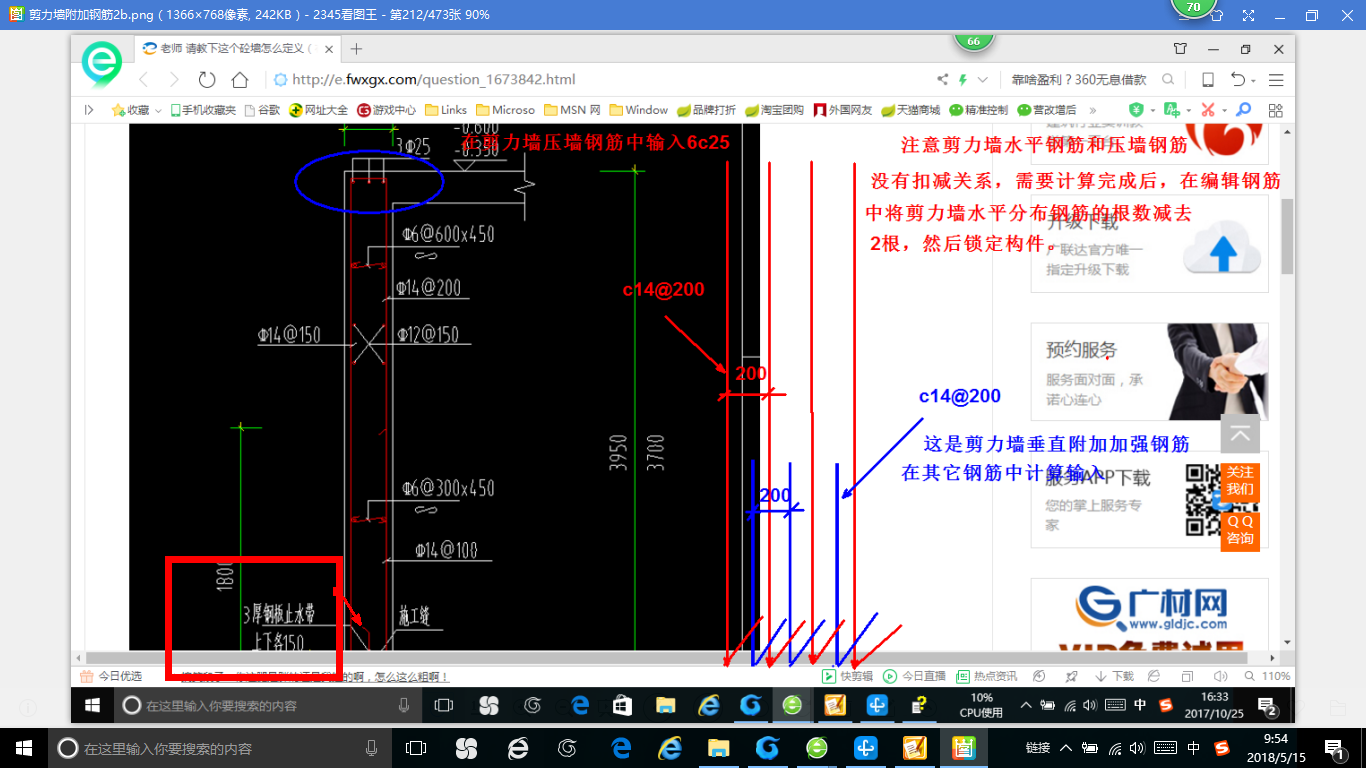Screen dimensions: 1366x768
Task: Show hidden tray icons on the bottom taskbar
Action: [x=1065, y=748]
